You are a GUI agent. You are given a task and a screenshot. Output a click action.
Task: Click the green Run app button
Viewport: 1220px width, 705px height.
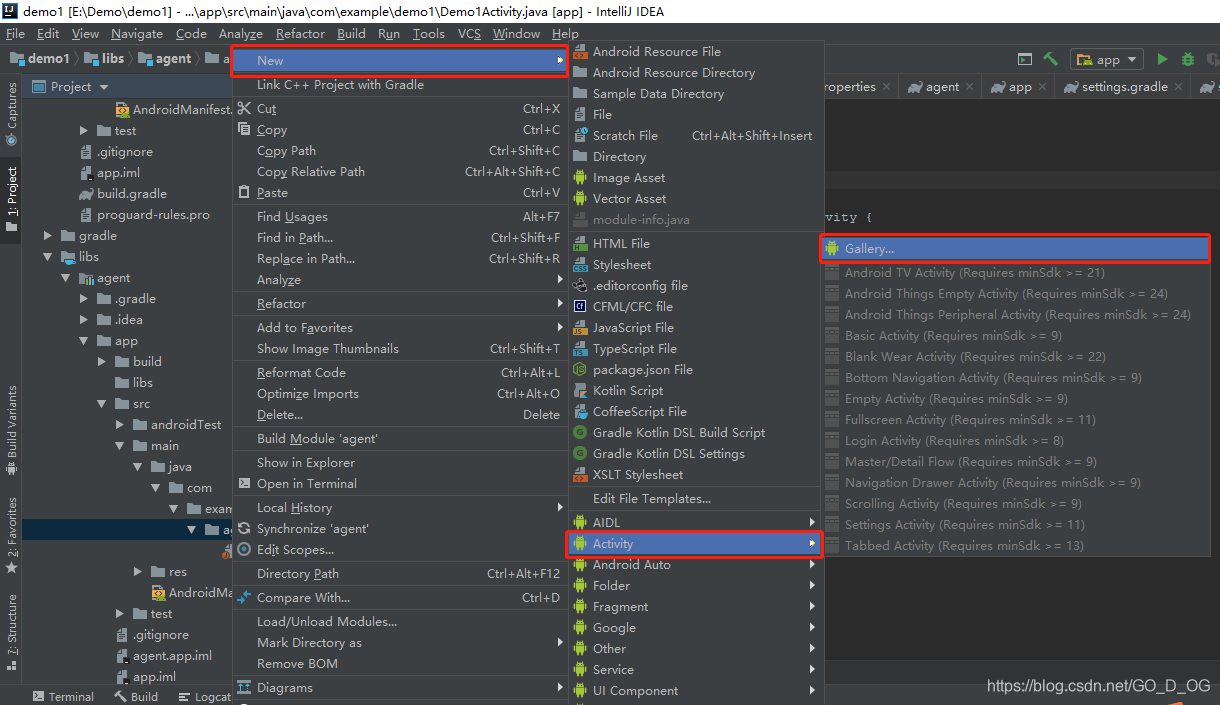pyautogui.click(x=1162, y=59)
